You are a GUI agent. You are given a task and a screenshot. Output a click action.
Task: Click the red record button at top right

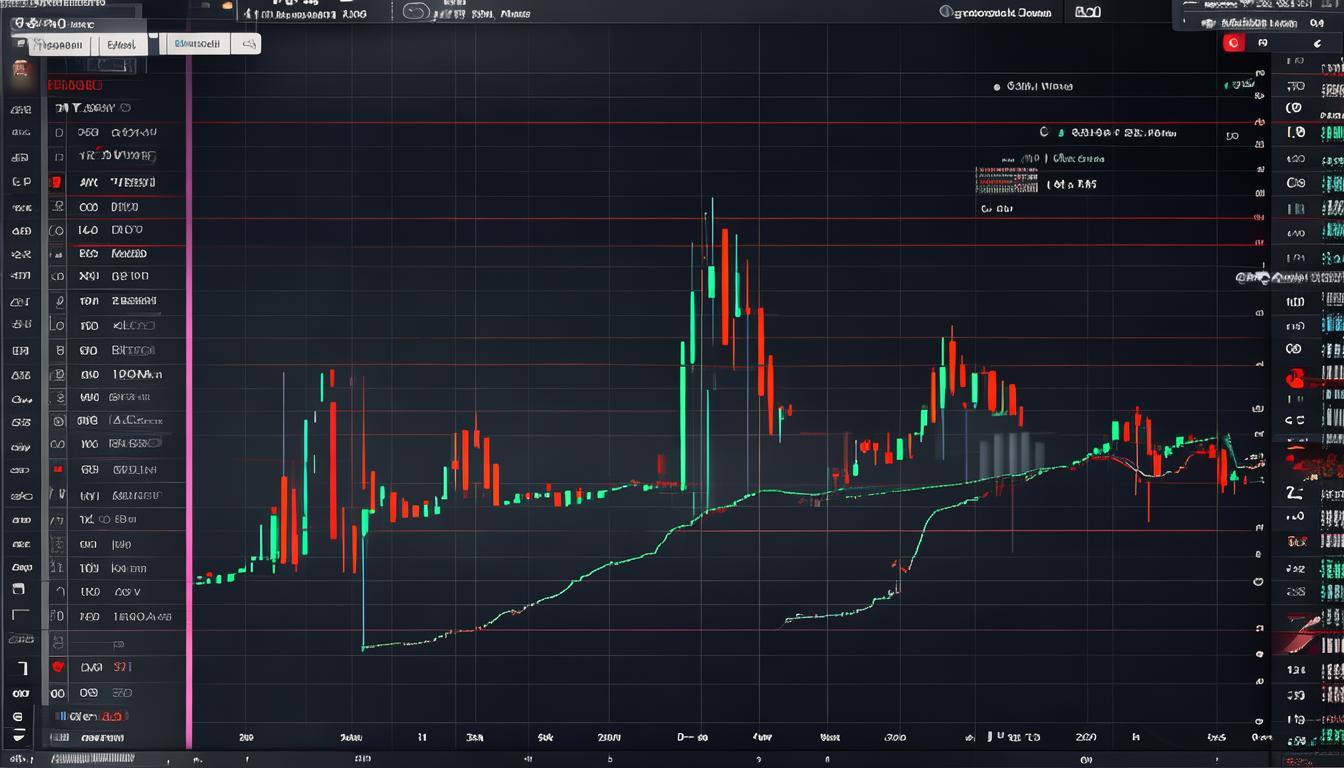pyautogui.click(x=1233, y=43)
